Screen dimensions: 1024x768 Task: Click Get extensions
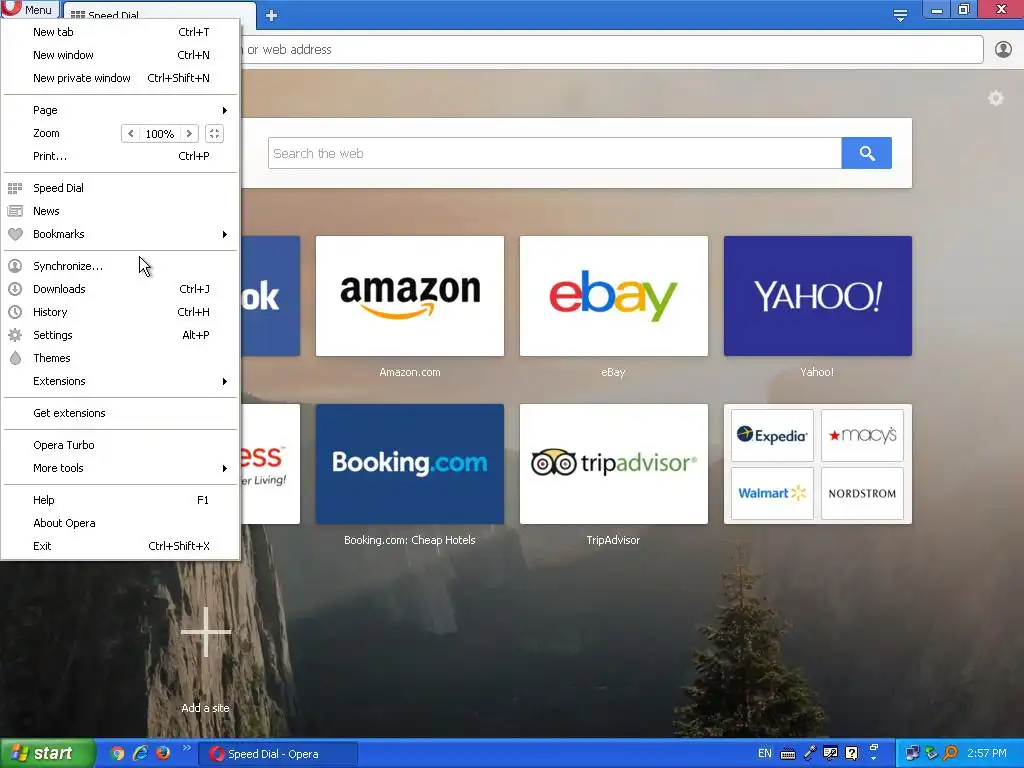click(121, 413)
